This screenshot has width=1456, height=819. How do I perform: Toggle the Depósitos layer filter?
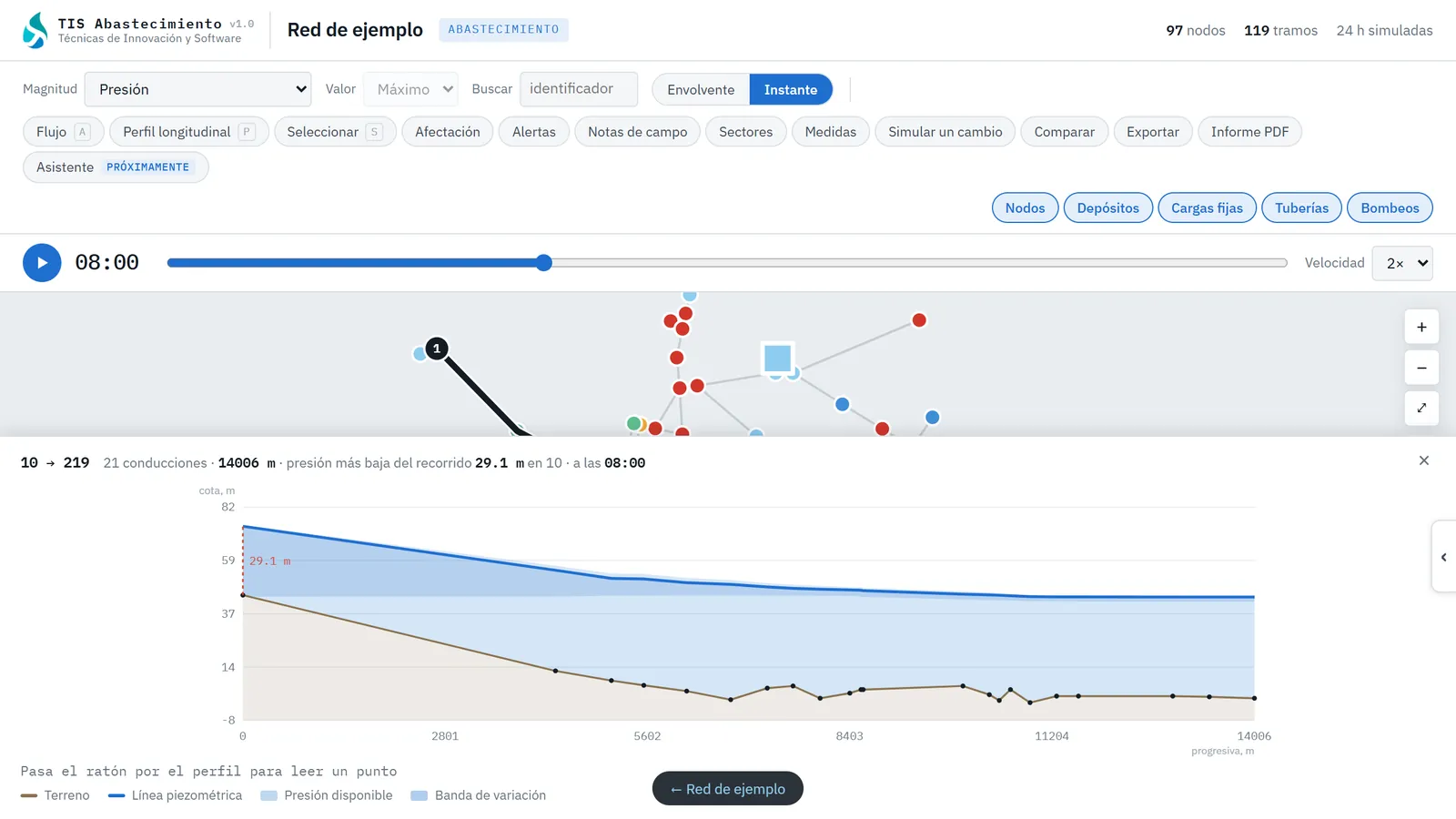coord(1108,207)
